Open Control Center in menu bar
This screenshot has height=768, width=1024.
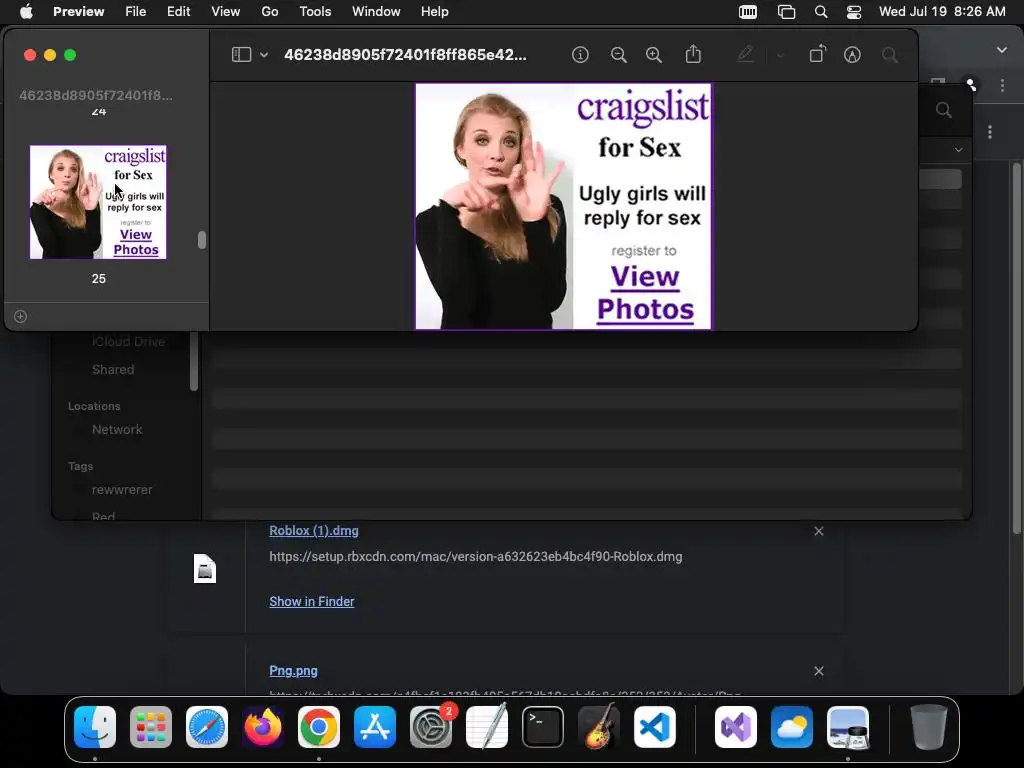pos(854,12)
